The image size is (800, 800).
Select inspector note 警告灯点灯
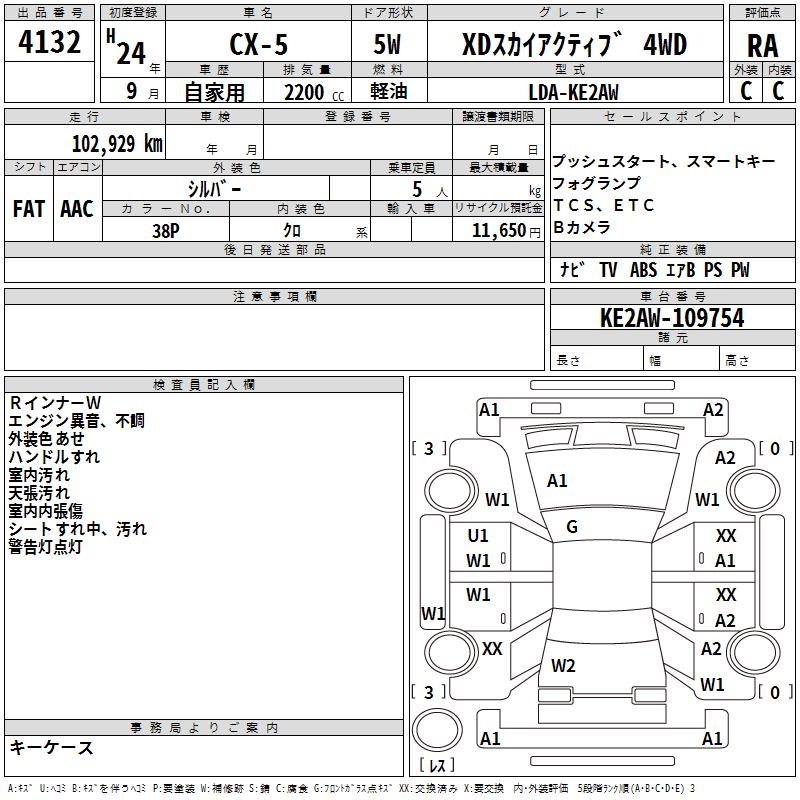point(45,547)
